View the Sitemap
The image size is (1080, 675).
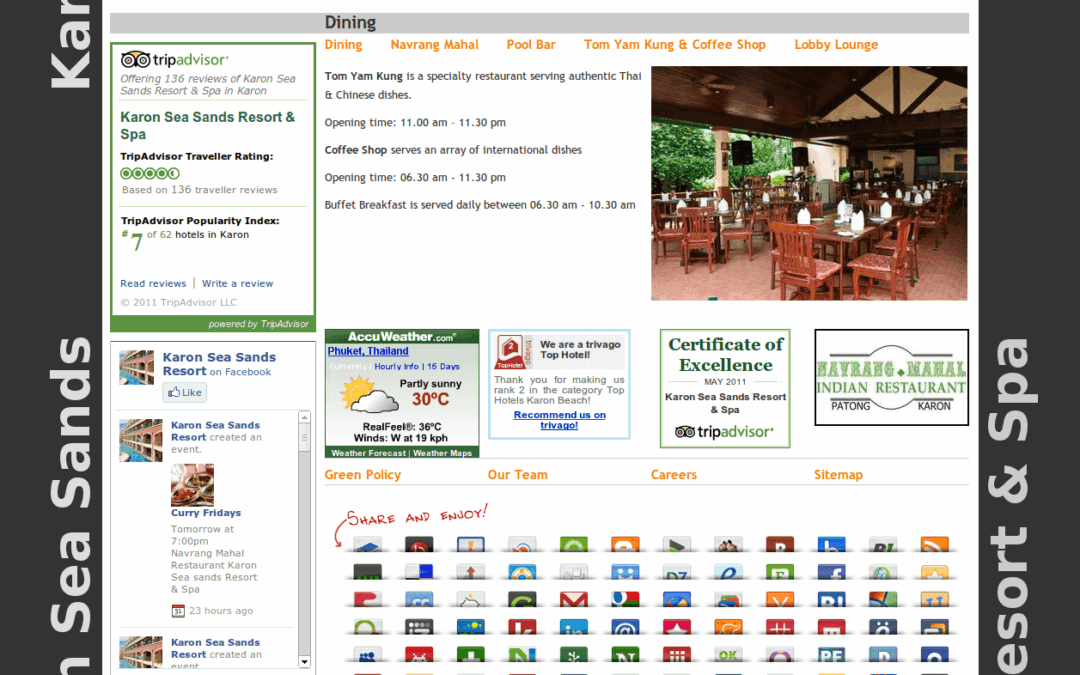[838, 475]
